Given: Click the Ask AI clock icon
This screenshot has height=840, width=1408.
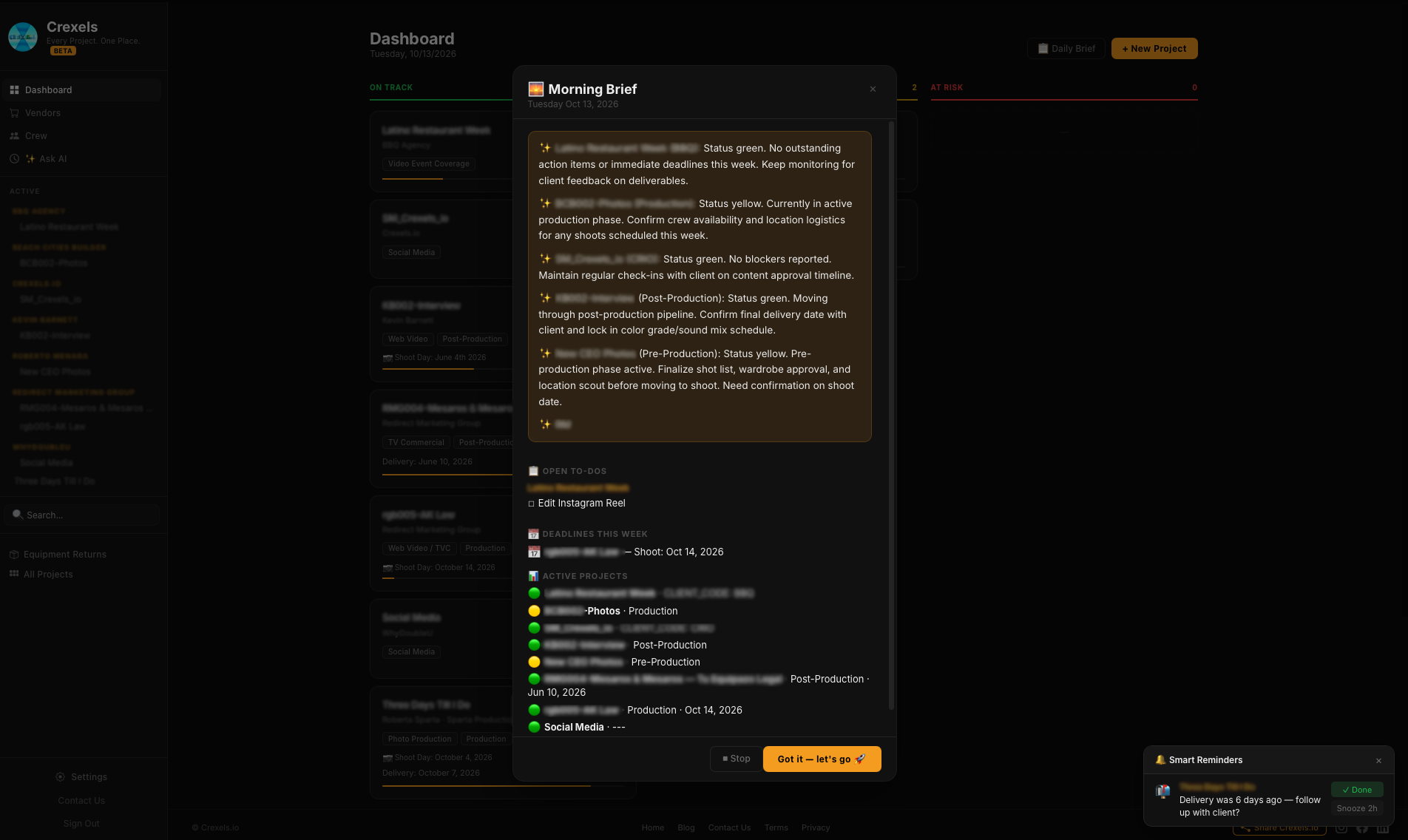Looking at the screenshot, I should [14, 159].
